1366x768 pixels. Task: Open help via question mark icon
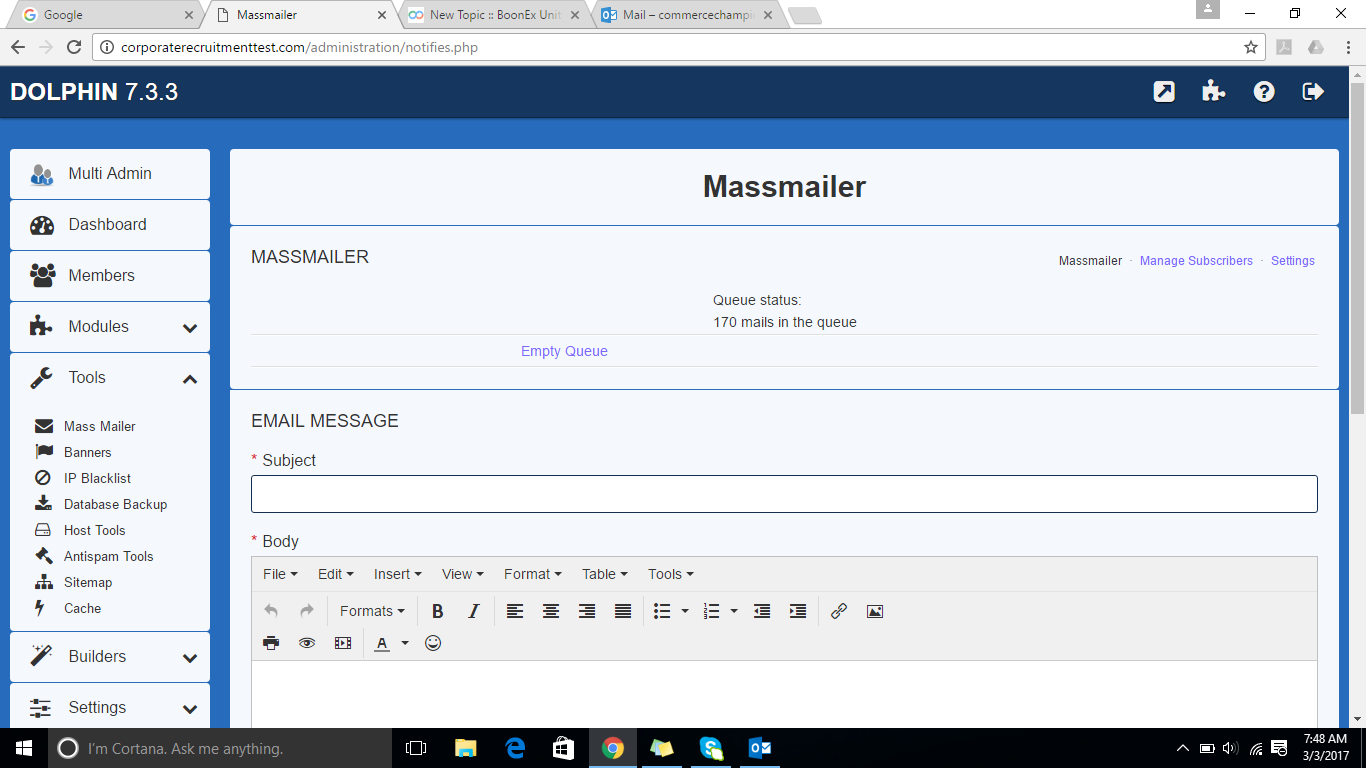click(1264, 92)
